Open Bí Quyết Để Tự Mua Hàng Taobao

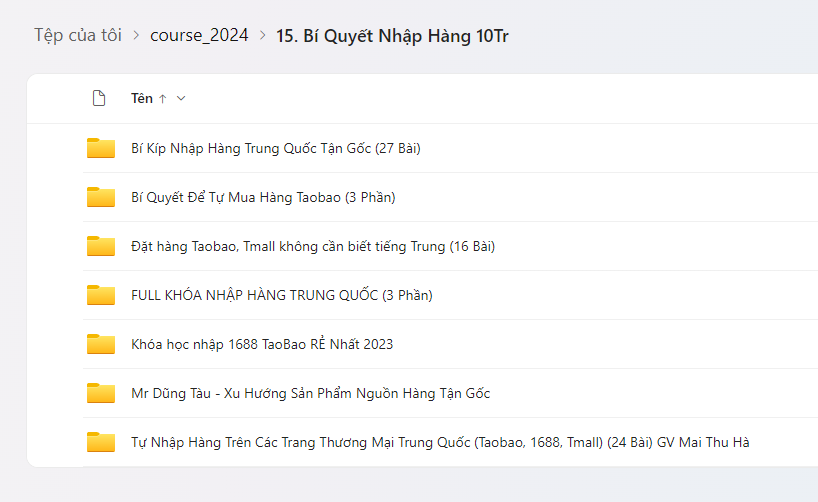point(263,198)
